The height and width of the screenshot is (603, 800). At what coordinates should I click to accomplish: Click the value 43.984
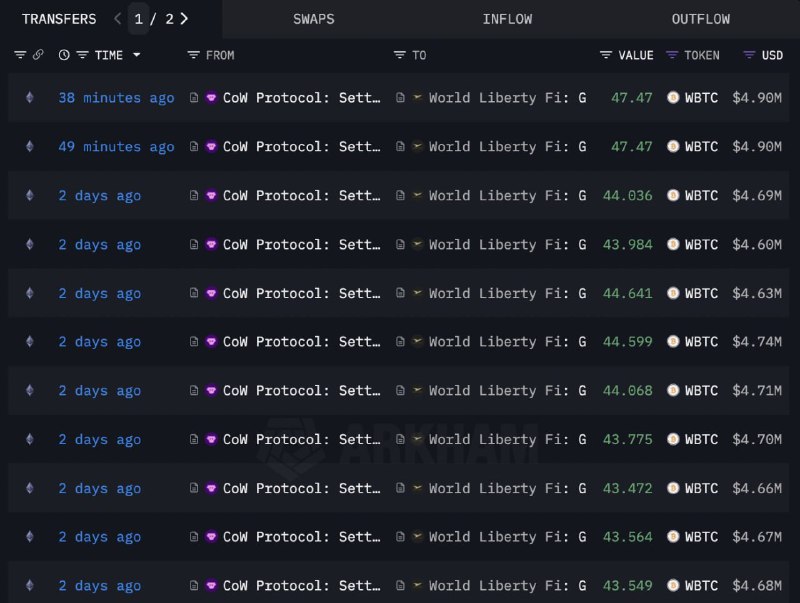(628, 244)
